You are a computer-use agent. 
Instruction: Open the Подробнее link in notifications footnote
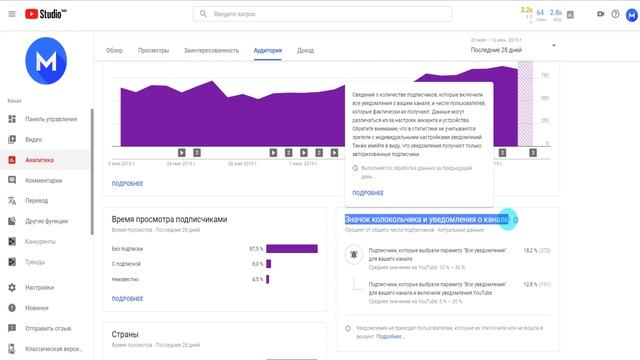pos(390,337)
